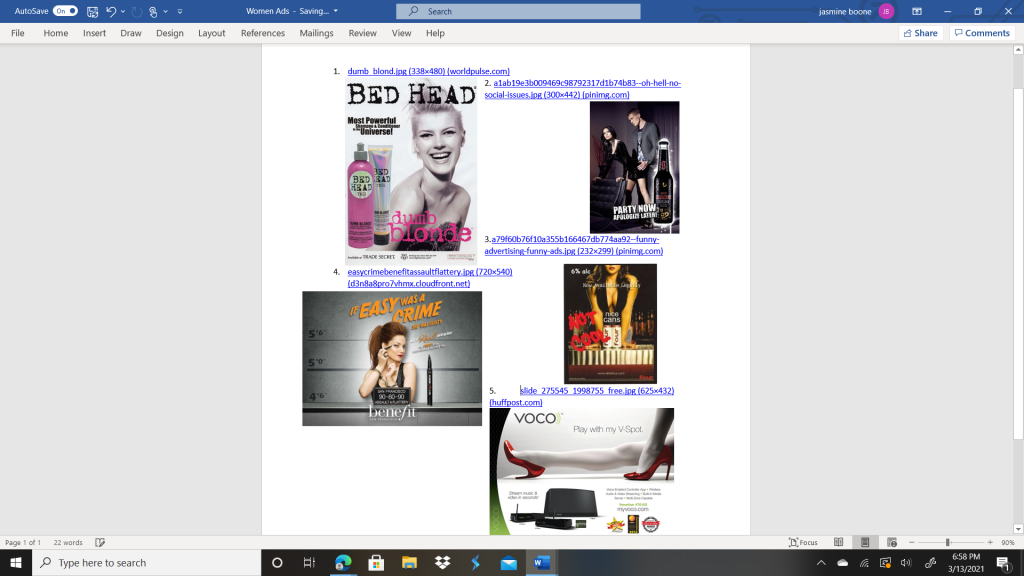Switch to Read Mode view
Viewport: 1024px width, 576px height.
point(839,542)
